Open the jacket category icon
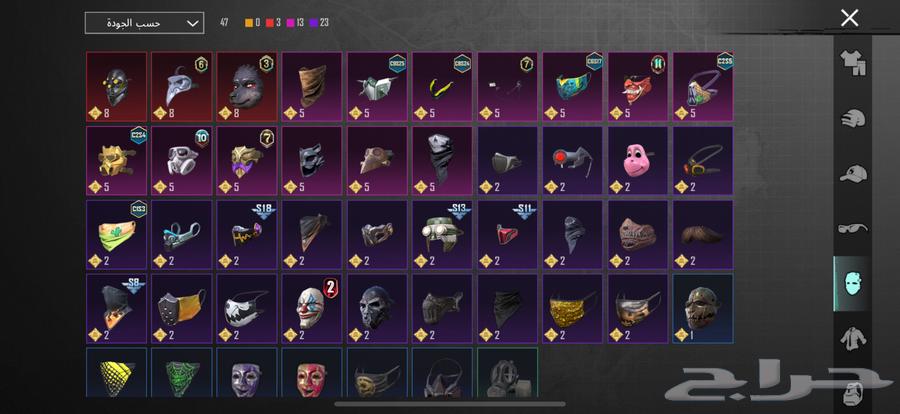Screen dimensions: 900x414 (x=852, y=339)
